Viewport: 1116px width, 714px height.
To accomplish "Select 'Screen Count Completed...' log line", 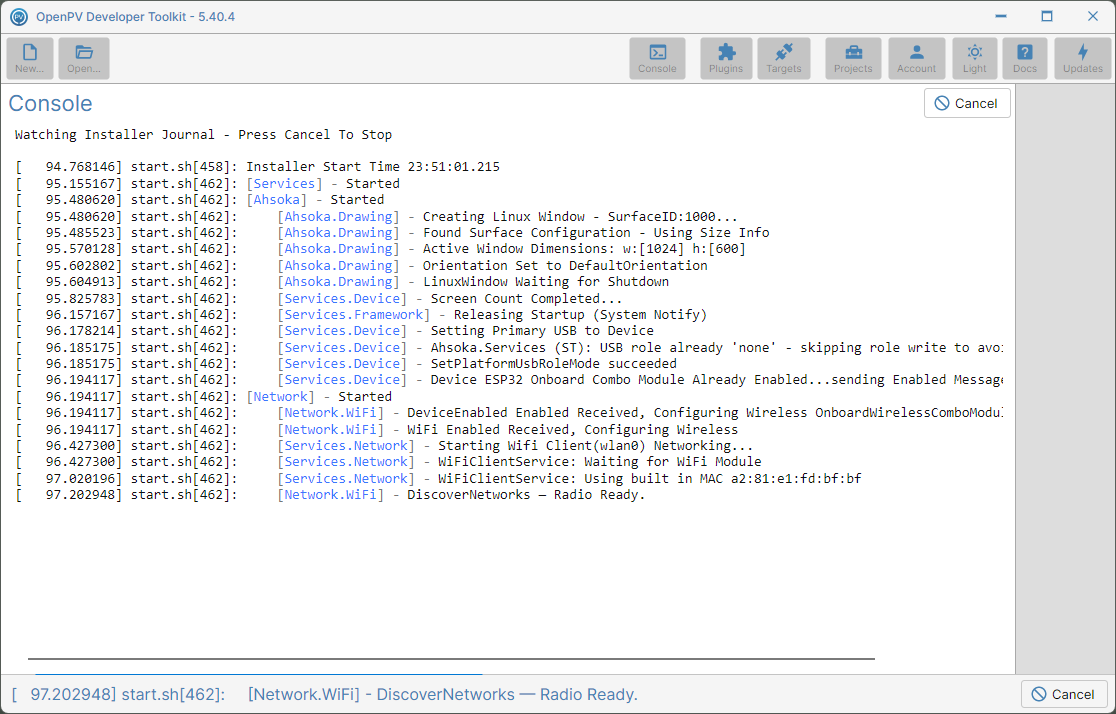I will pos(319,298).
